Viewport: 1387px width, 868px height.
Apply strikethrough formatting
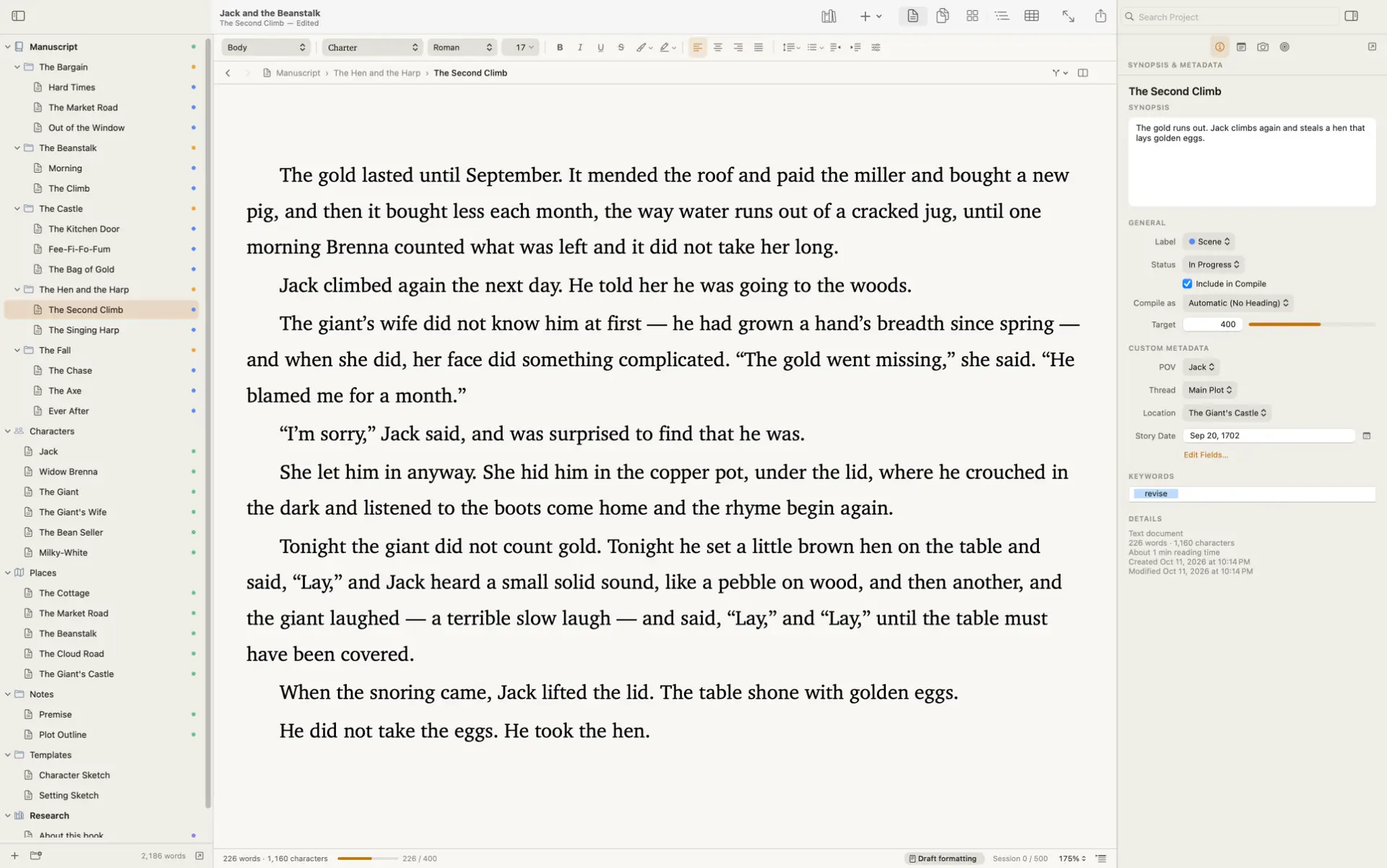[621, 48]
